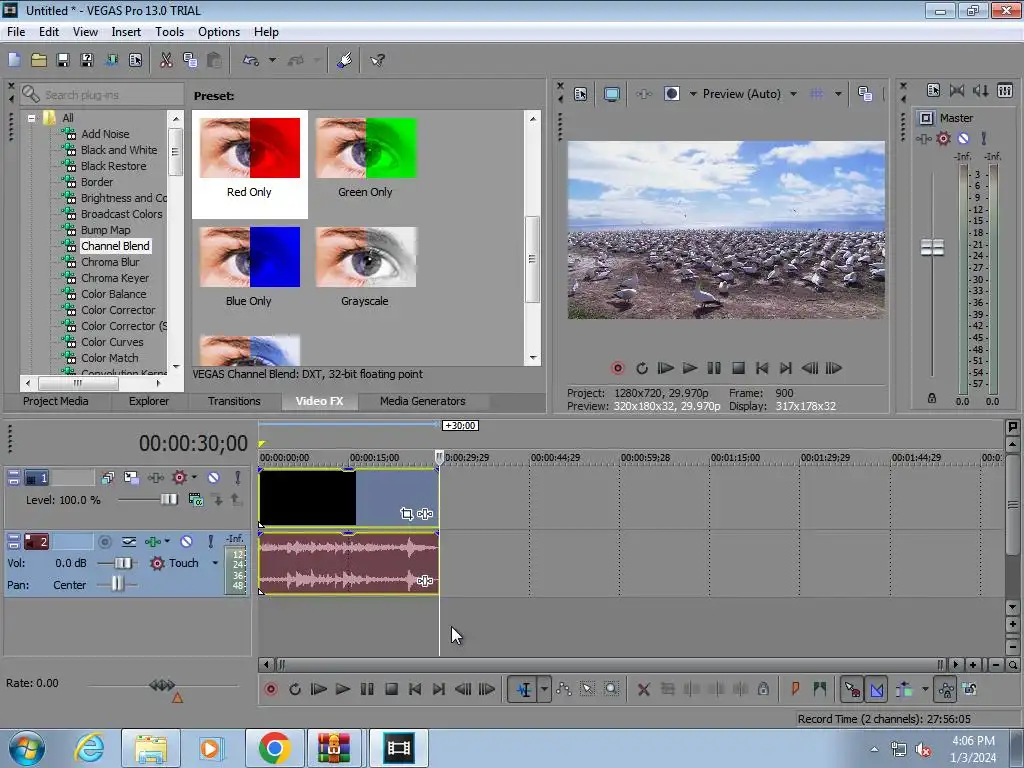Click the Open folder icon in the toolbar

tap(39, 61)
